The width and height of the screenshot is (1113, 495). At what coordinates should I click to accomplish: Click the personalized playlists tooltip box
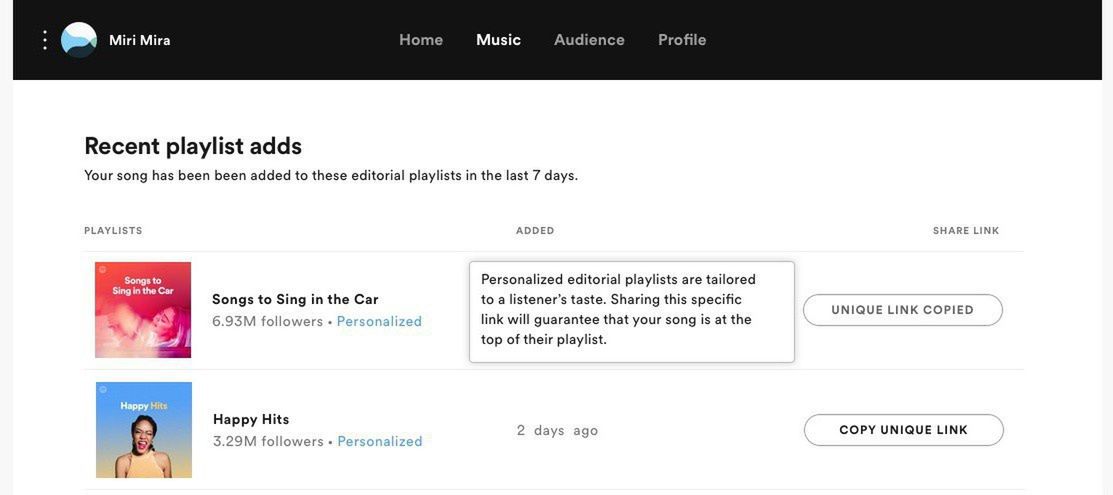pos(631,311)
